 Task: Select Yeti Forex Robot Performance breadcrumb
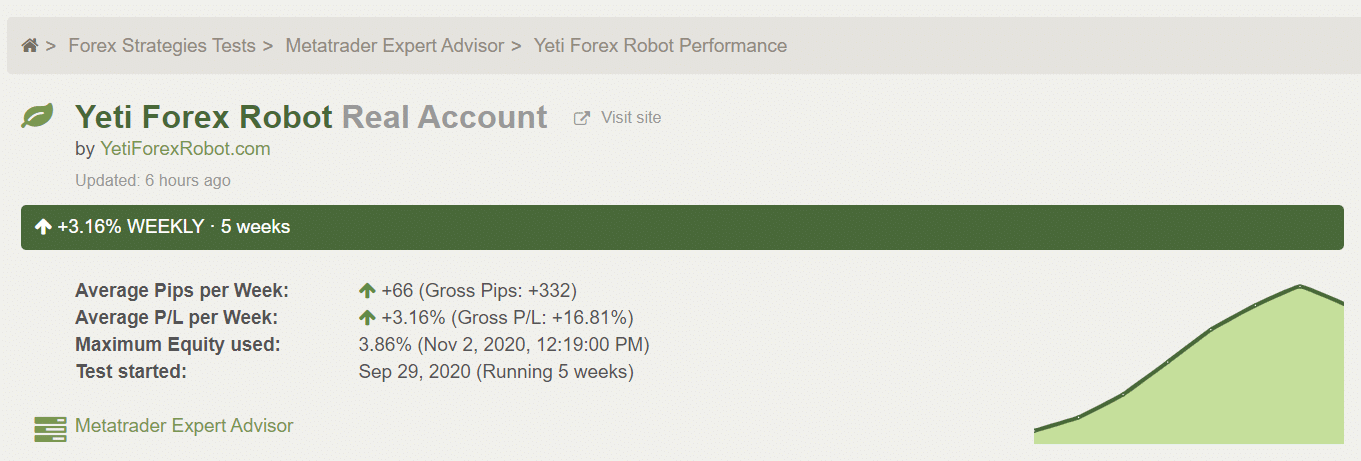tap(660, 46)
